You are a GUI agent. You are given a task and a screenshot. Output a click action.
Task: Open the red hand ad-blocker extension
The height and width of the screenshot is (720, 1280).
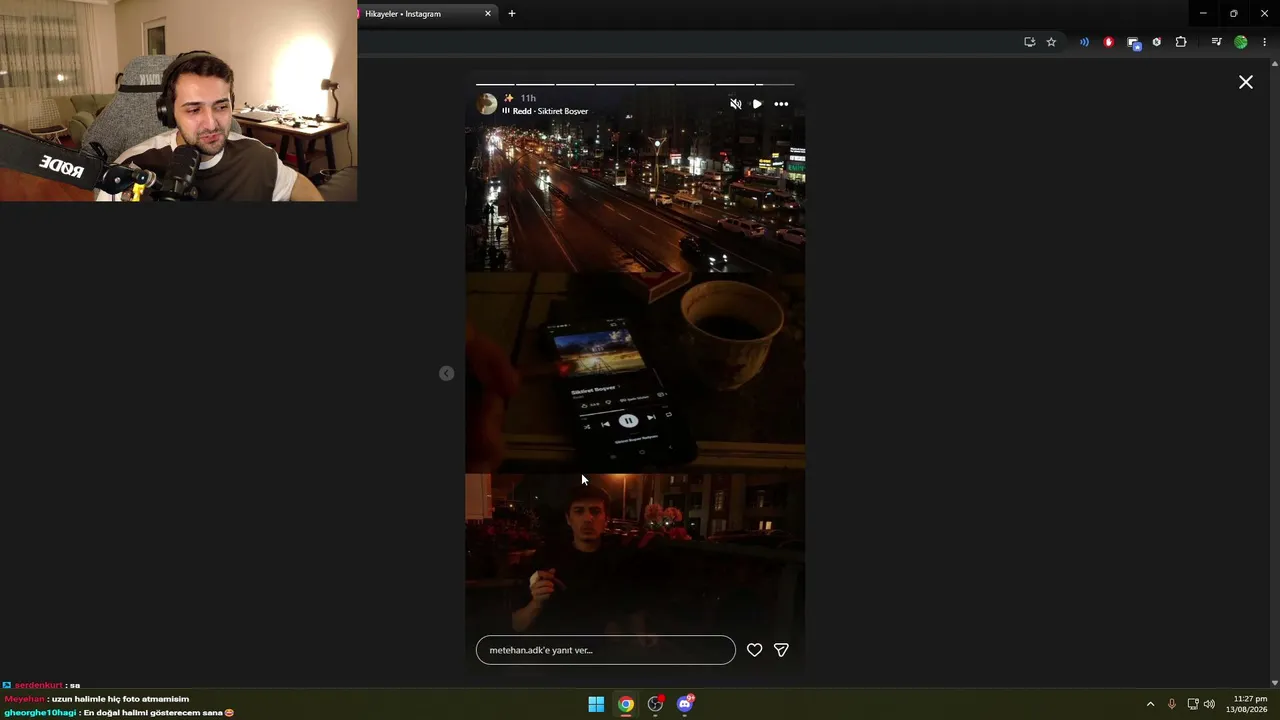[1108, 42]
